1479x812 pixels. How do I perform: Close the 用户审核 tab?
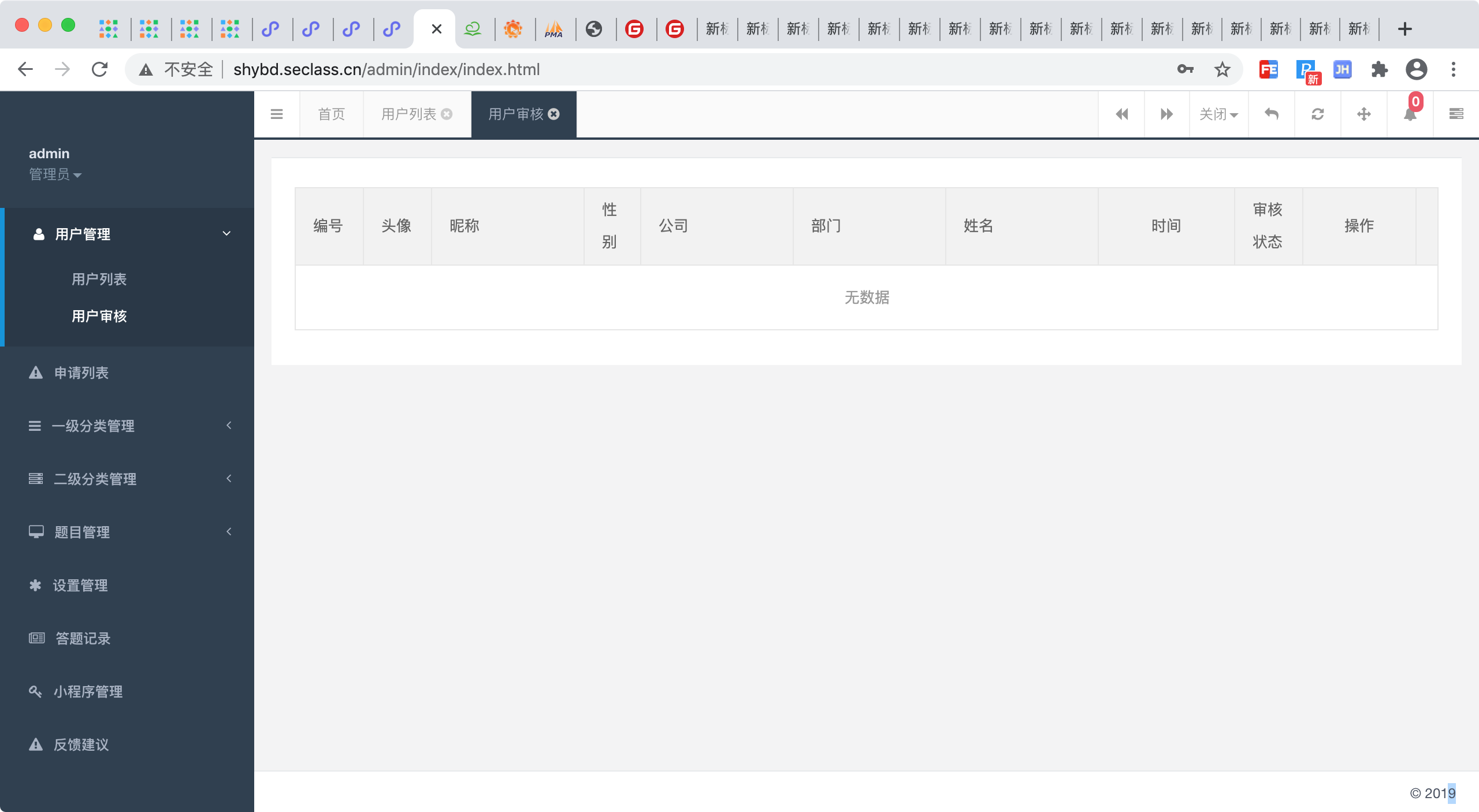[x=553, y=114]
